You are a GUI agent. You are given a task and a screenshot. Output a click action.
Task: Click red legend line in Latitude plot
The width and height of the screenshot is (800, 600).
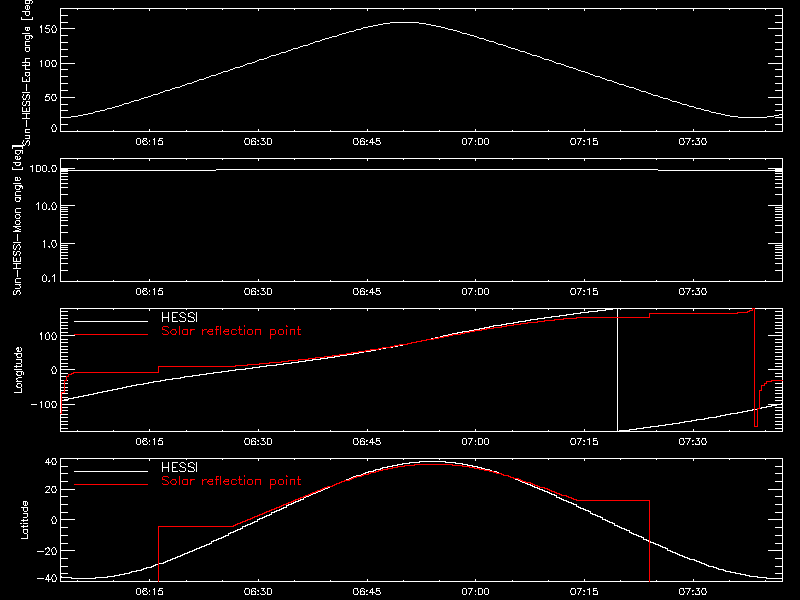pos(111,485)
